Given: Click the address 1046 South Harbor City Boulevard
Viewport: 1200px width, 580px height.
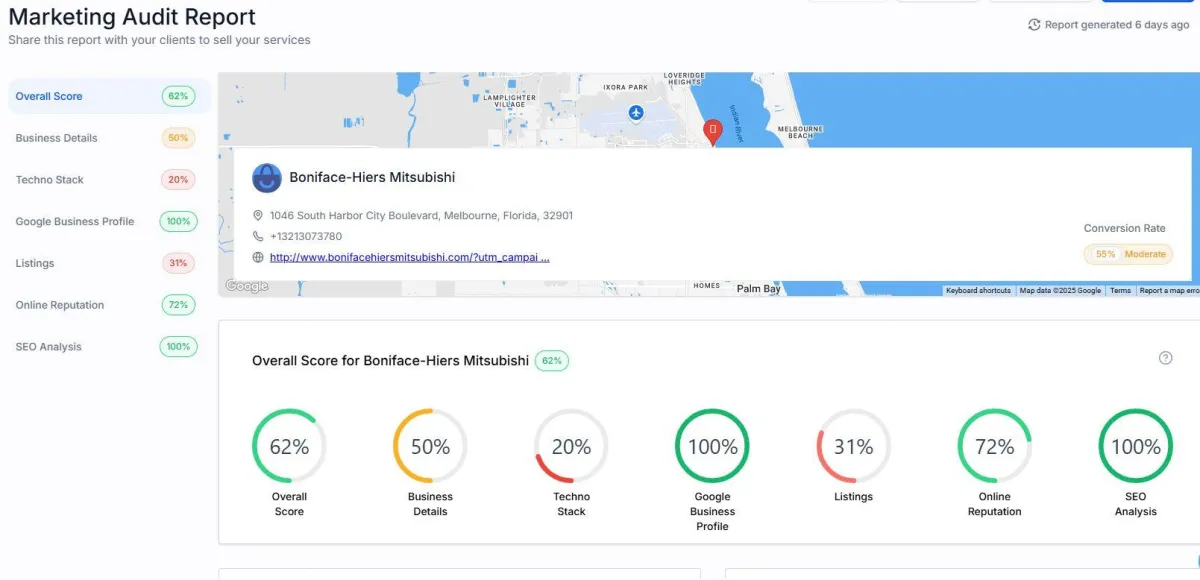Looking at the screenshot, I should point(421,215).
